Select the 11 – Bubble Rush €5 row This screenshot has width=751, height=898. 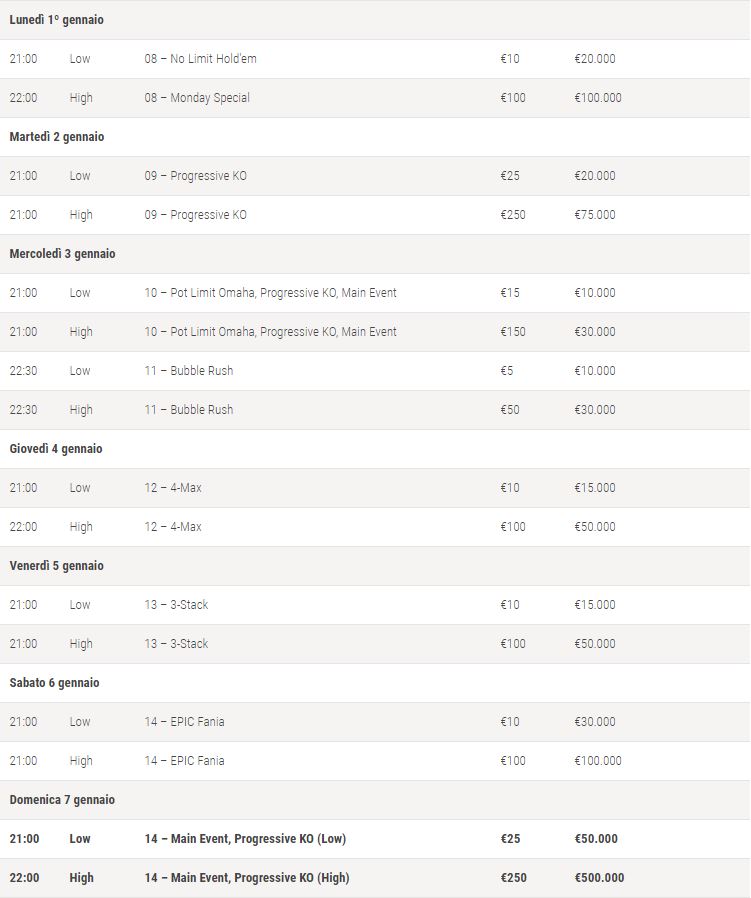(375, 371)
